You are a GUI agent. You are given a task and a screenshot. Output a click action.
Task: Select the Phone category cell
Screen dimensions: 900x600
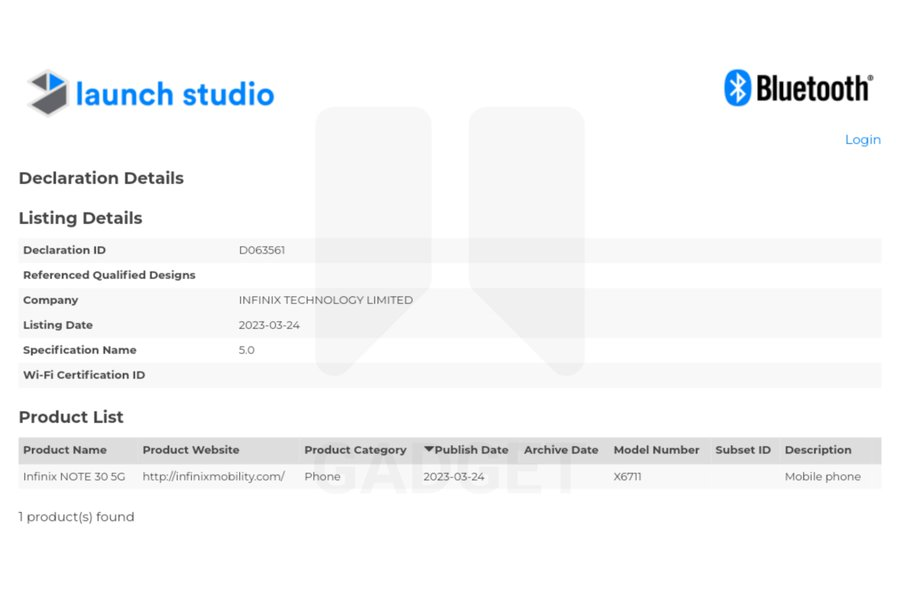pyautogui.click(x=322, y=477)
